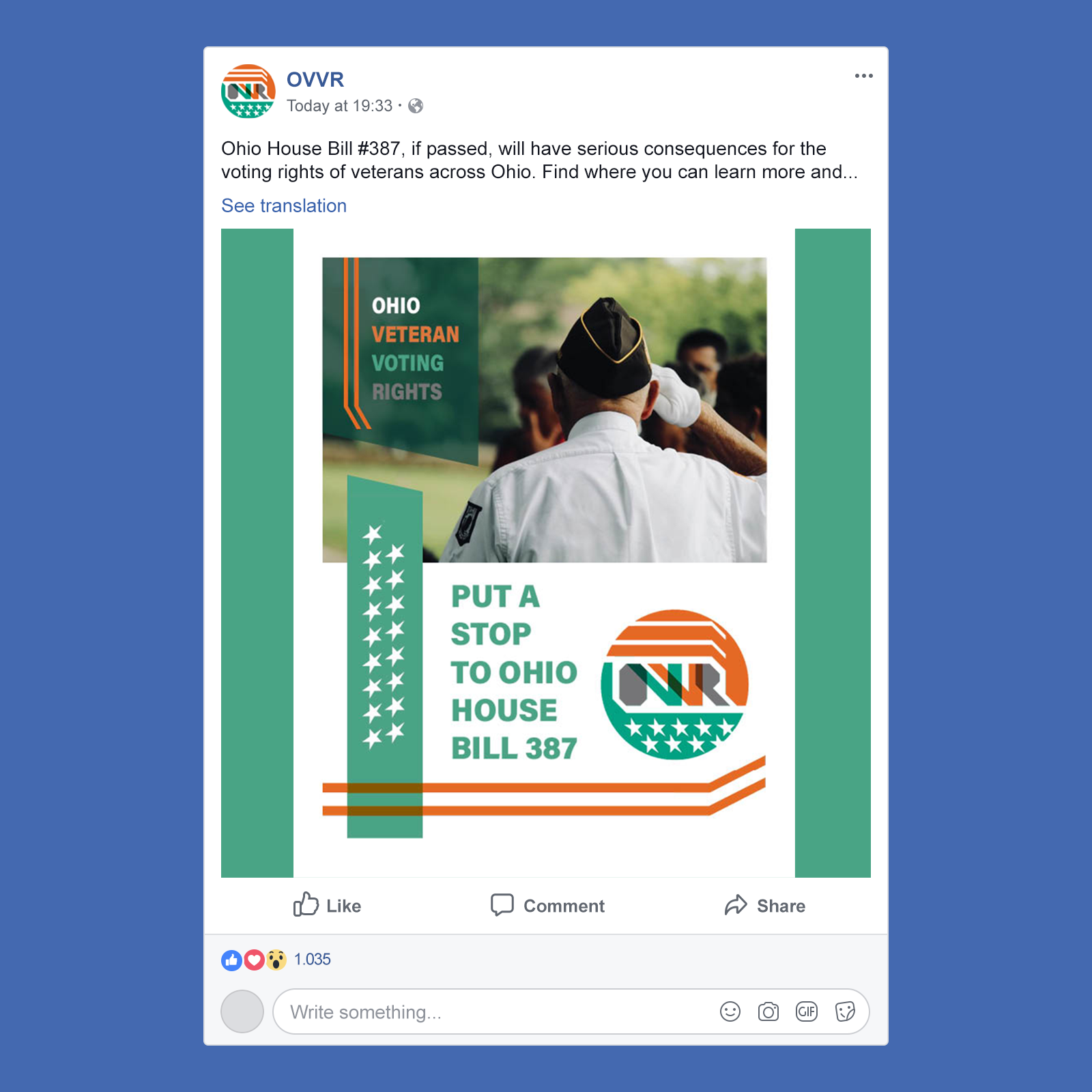Click the blue like reaction icon
Screen dimensions: 1092x1092
coord(232,960)
